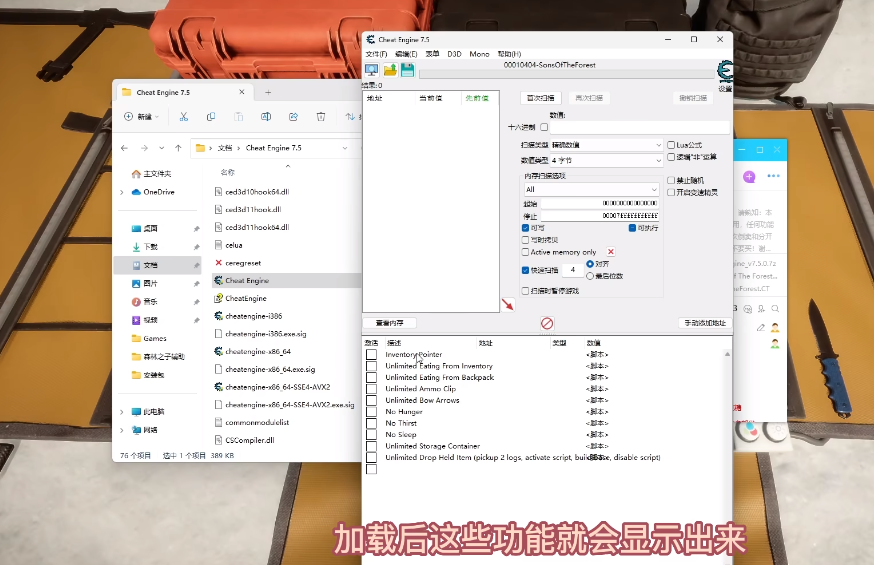
Task: Toggle the 十六进制 hex checkbox
Action: click(x=544, y=127)
